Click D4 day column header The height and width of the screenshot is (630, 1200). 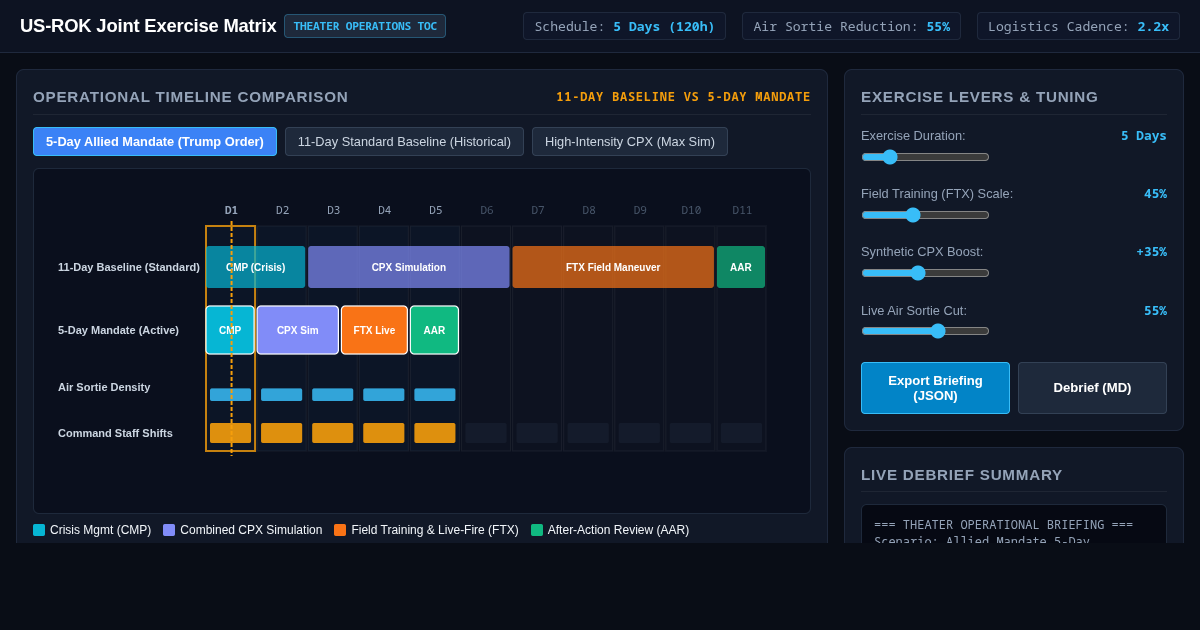[385, 210]
